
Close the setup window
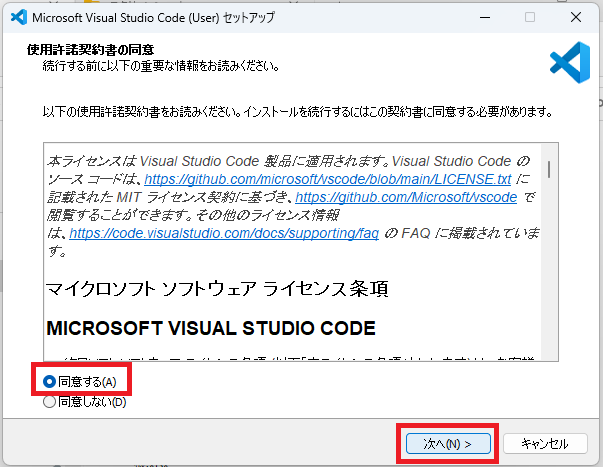[x=576, y=17]
